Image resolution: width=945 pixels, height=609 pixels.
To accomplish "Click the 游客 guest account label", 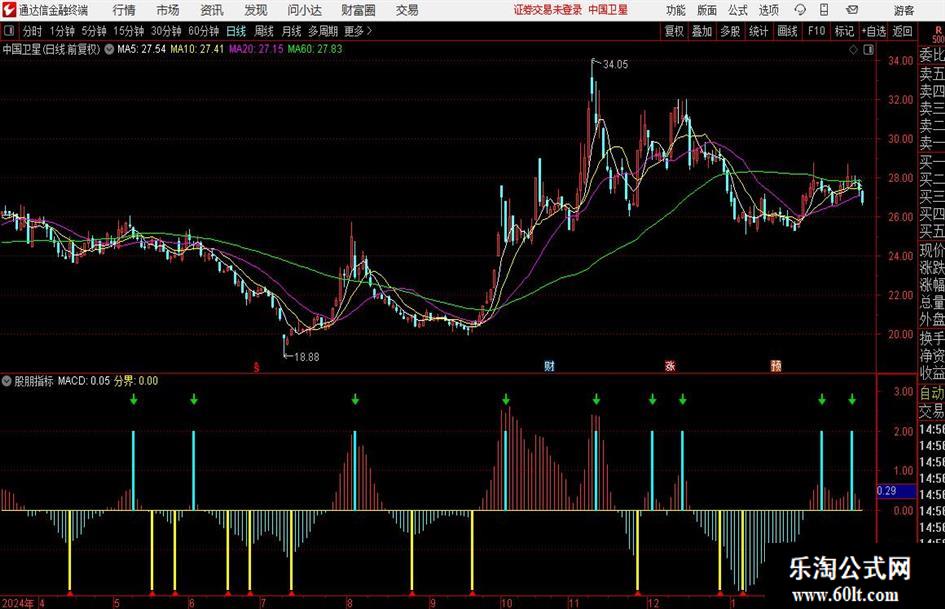I will click(904, 10).
